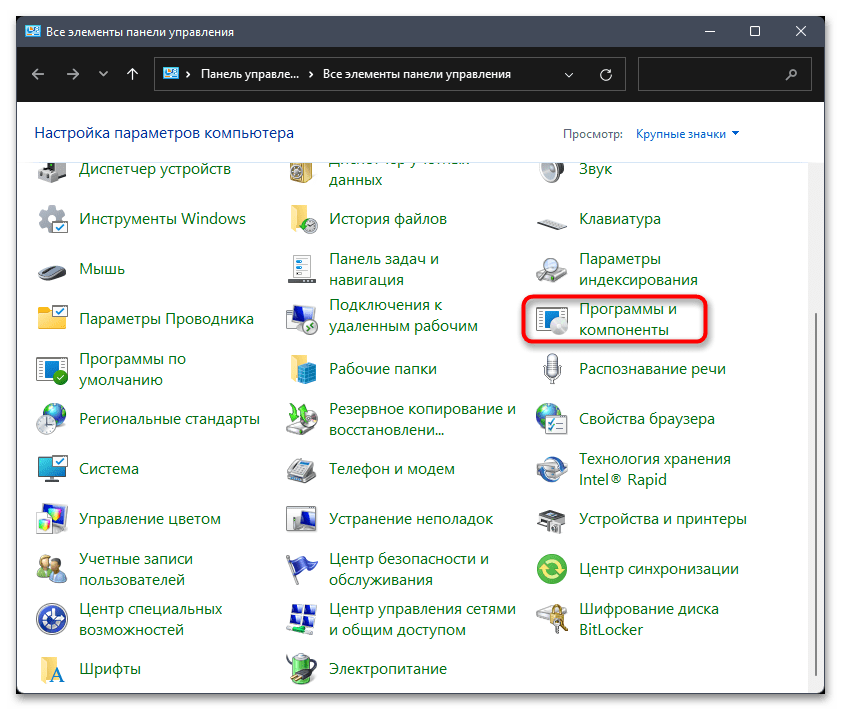Open the Инструменты Windows link

coord(163,219)
